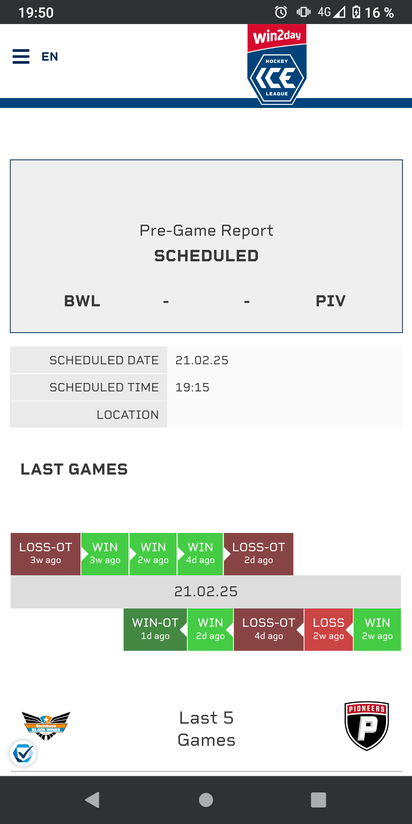The width and height of the screenshot is (412, 824).
Task: Tap the 21.02.25 date bar in timeline
Action: point(205,592)
